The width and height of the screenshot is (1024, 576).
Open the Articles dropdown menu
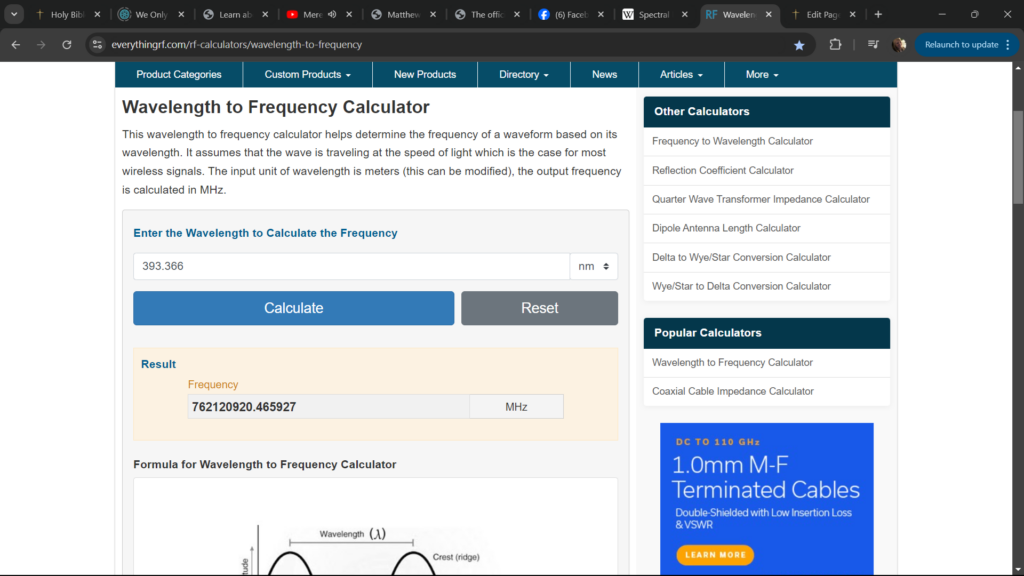click(680, 75)
